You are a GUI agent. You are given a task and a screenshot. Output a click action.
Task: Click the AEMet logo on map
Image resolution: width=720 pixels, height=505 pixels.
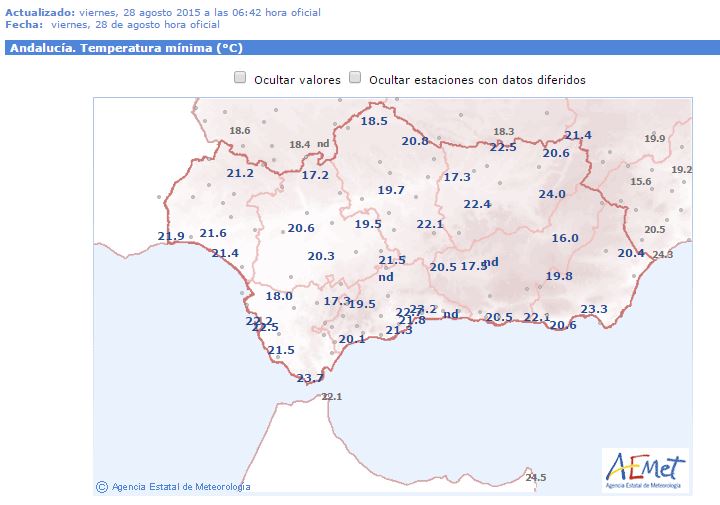pyautogui.click(x=645, y=470)
